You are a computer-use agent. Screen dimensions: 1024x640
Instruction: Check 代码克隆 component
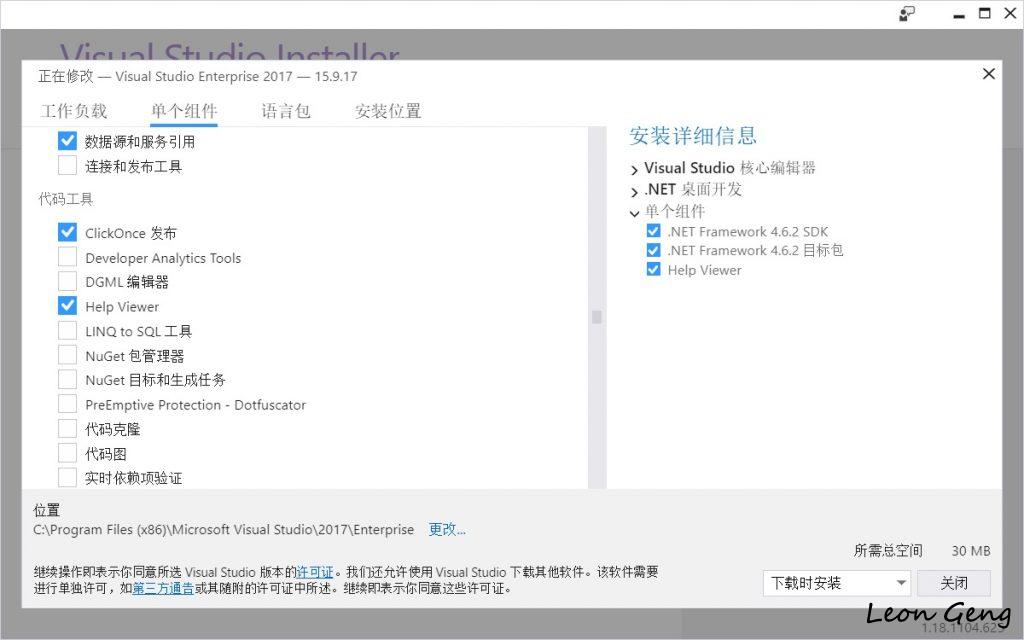67,429
